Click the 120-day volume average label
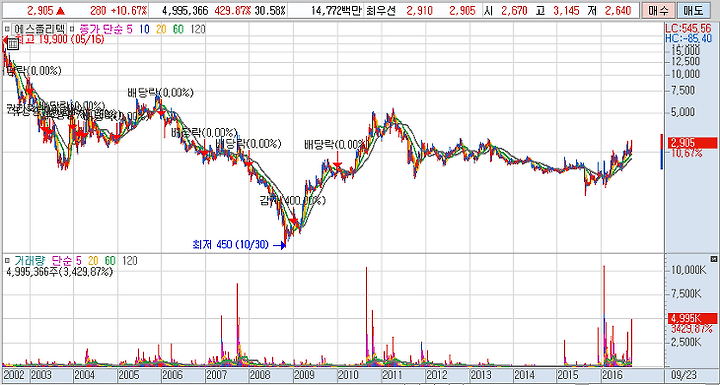Image resolution: width=720 pixels, height=385 pixels. [129, 261]
